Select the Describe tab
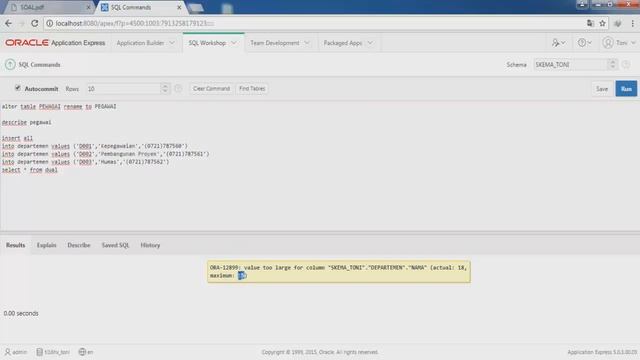The width and height of the screenshot is (640, 360). tap(79, 245)
